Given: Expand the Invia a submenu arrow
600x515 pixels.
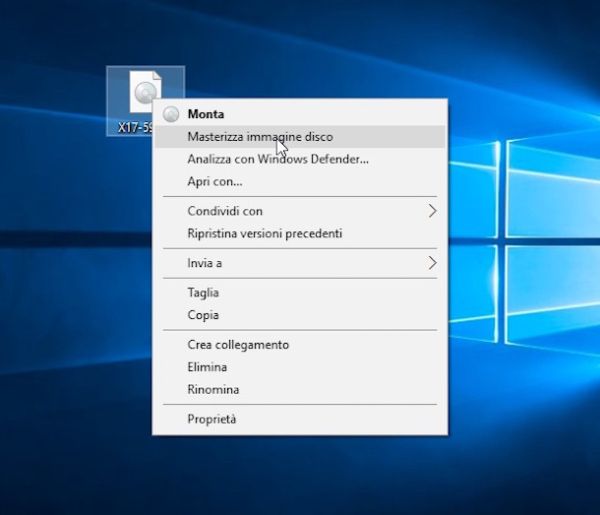Looking at the screenshot, I should (432, 263).
